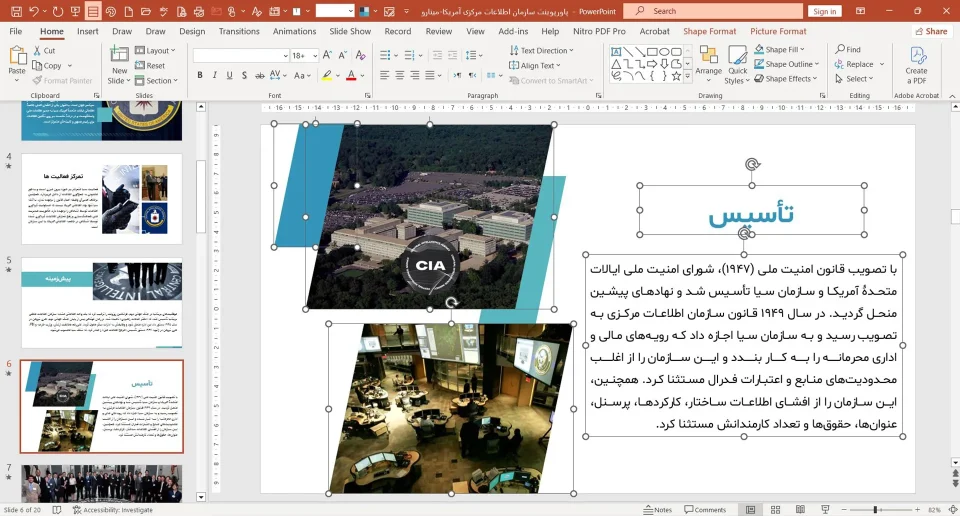Click Create a PDF button
Screen dimensions: 960x516
click(x=917, y=64)
